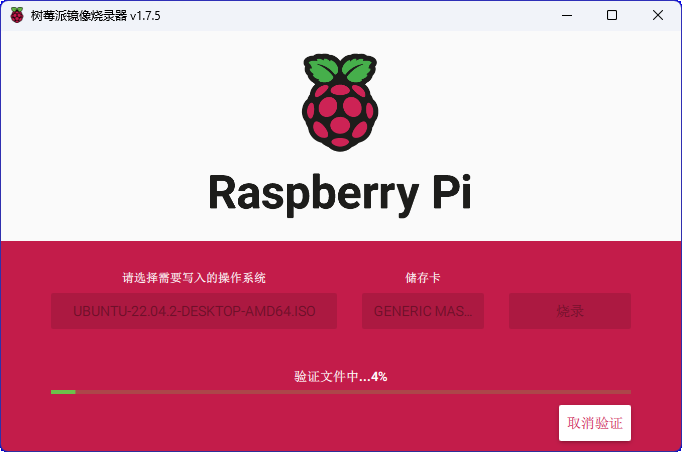The height and width of the screenshot is (452, 682).
Task: Click the GENERIC MAS... storage card button
Action: coord(423,311)
